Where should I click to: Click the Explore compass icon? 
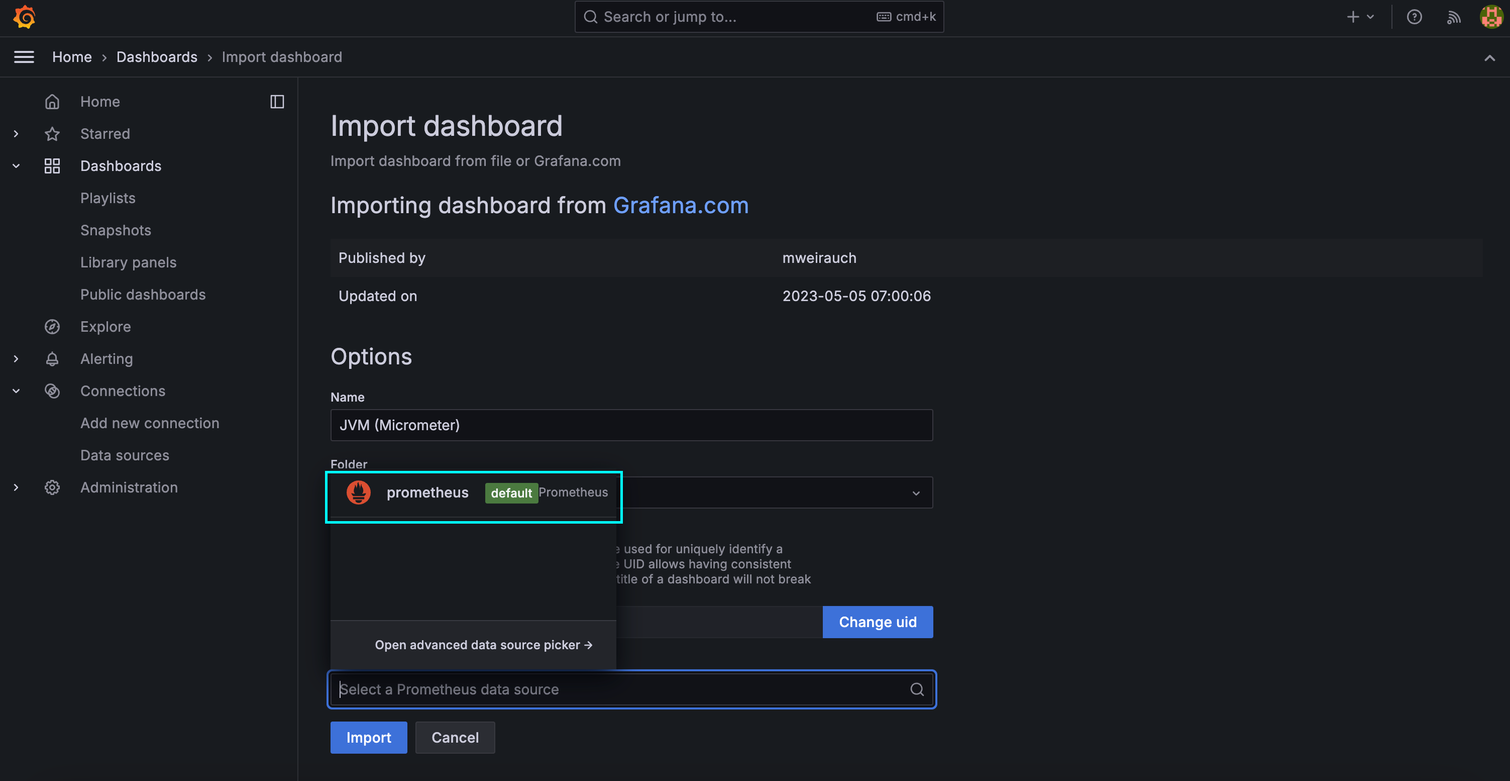[52, 327]
